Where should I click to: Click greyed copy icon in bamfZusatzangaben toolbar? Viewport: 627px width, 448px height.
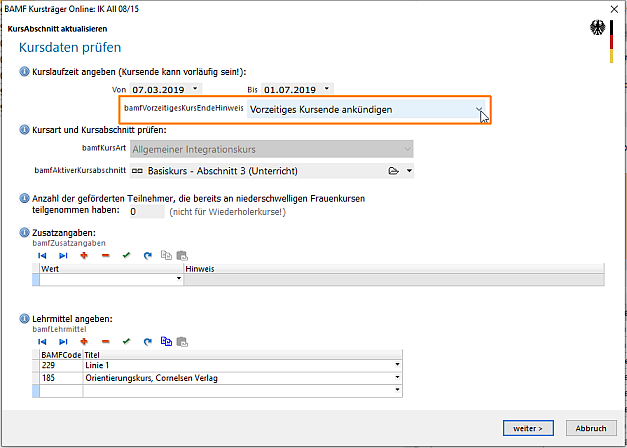coord(166,255)
